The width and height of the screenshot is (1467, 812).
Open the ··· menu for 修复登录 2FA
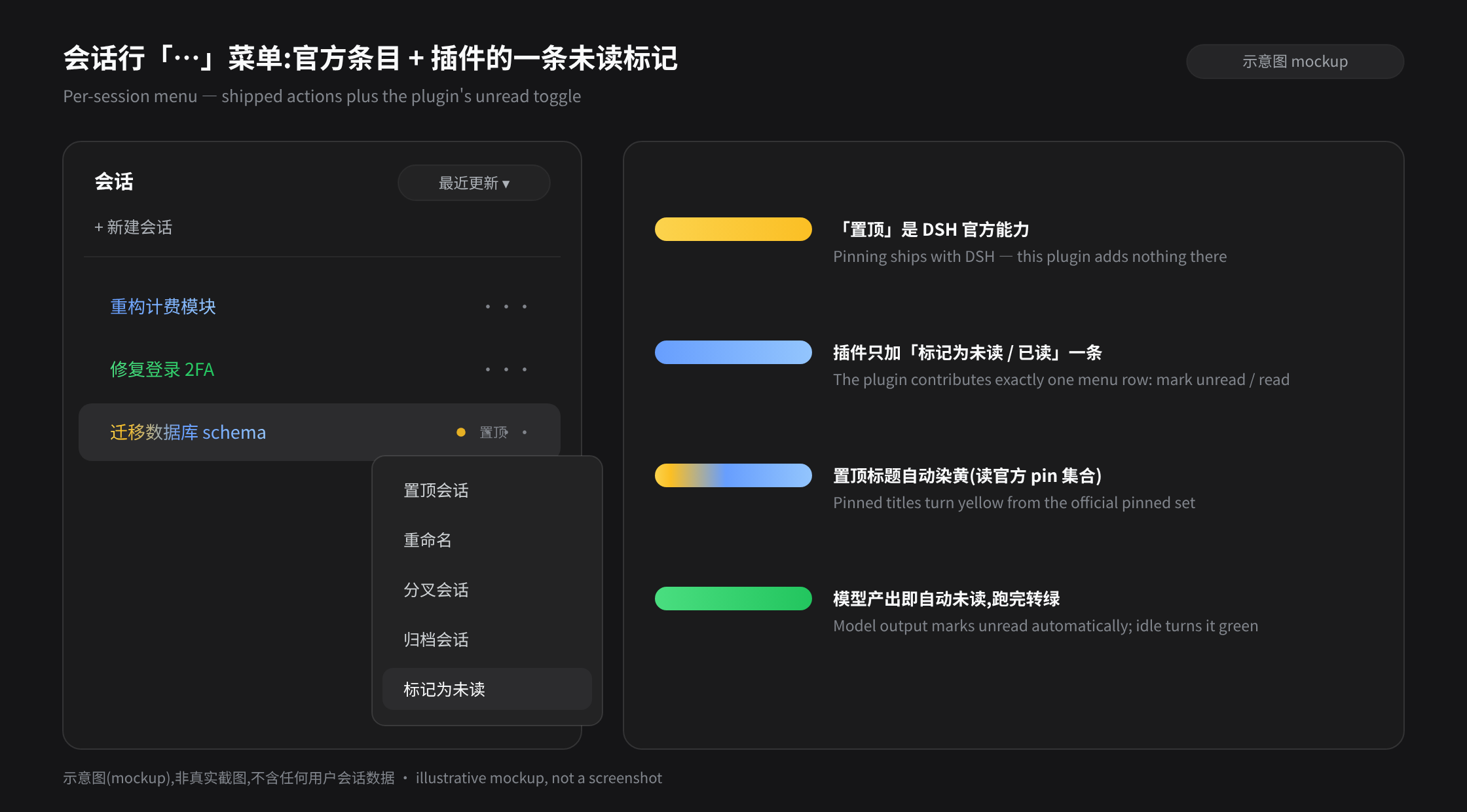[506, 369]
